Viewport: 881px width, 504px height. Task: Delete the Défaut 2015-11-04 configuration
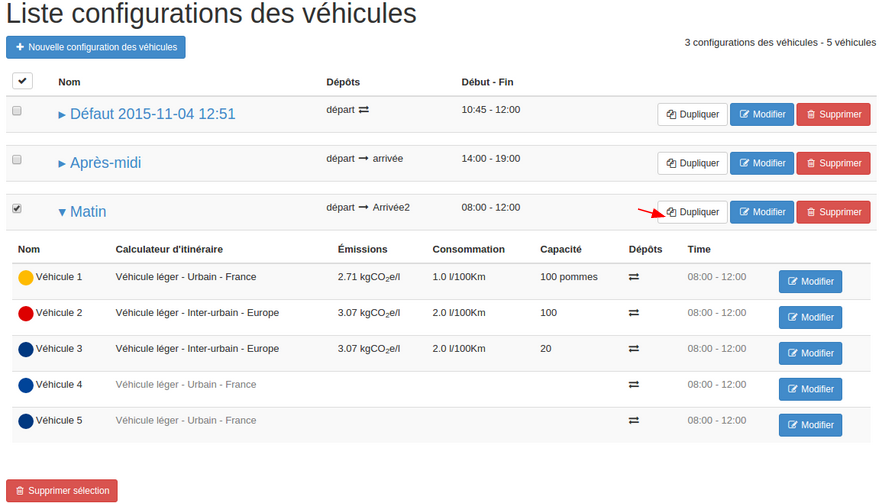pos(833,114)
